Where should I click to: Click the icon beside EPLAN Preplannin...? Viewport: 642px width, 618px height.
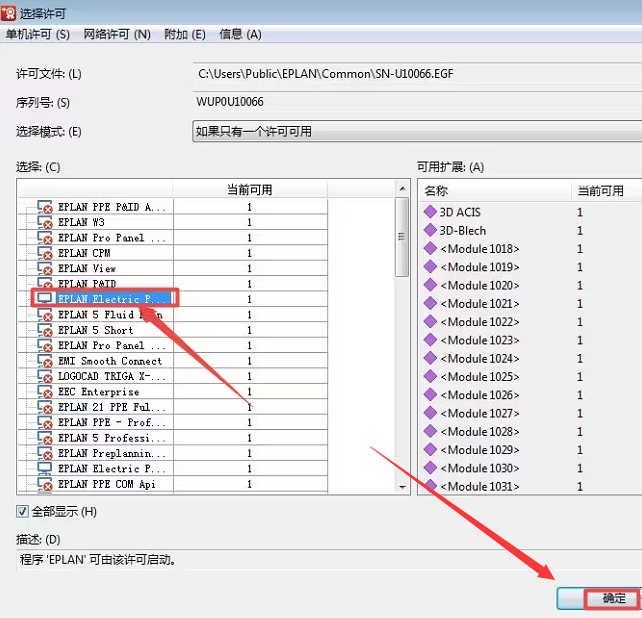click(x=45, y=453)
